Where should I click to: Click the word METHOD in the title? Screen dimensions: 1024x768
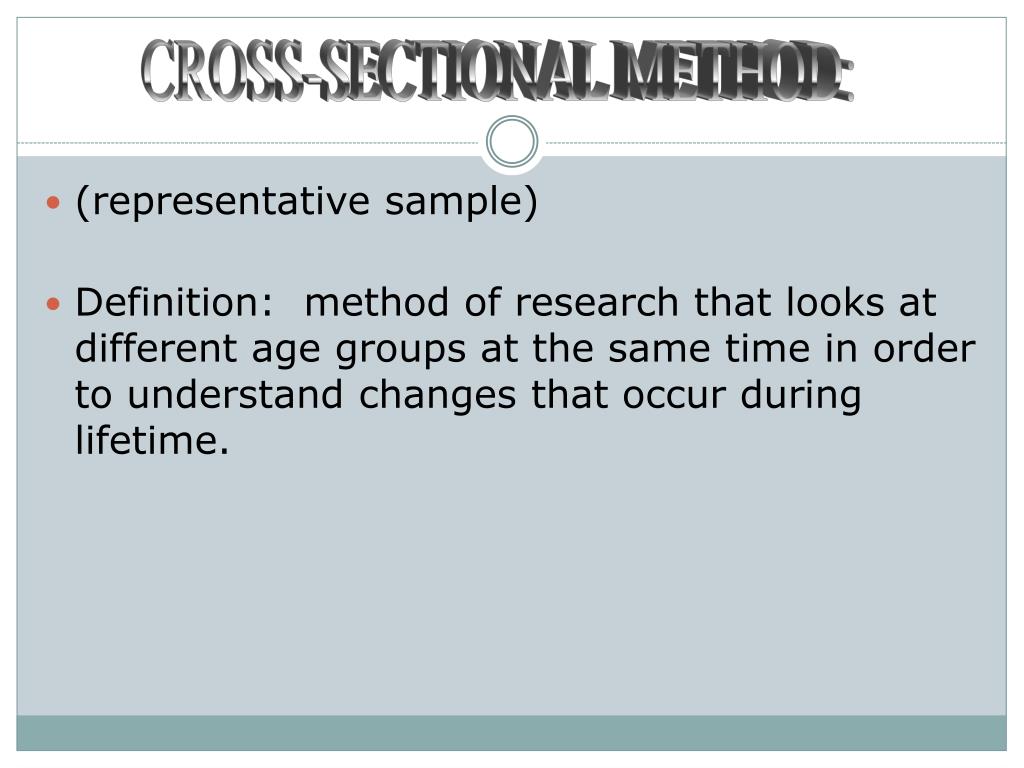click(x=731, y=71)
